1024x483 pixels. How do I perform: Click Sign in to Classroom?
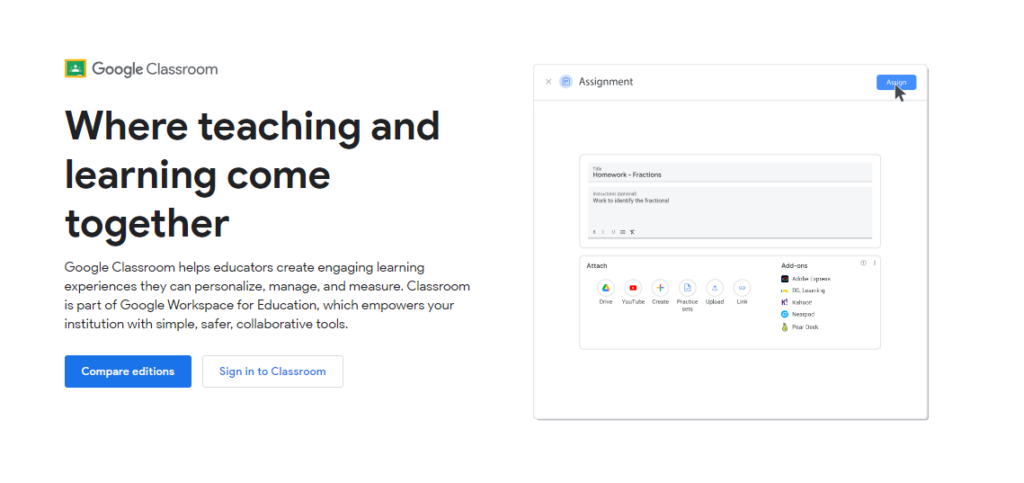tap(272, 371)
